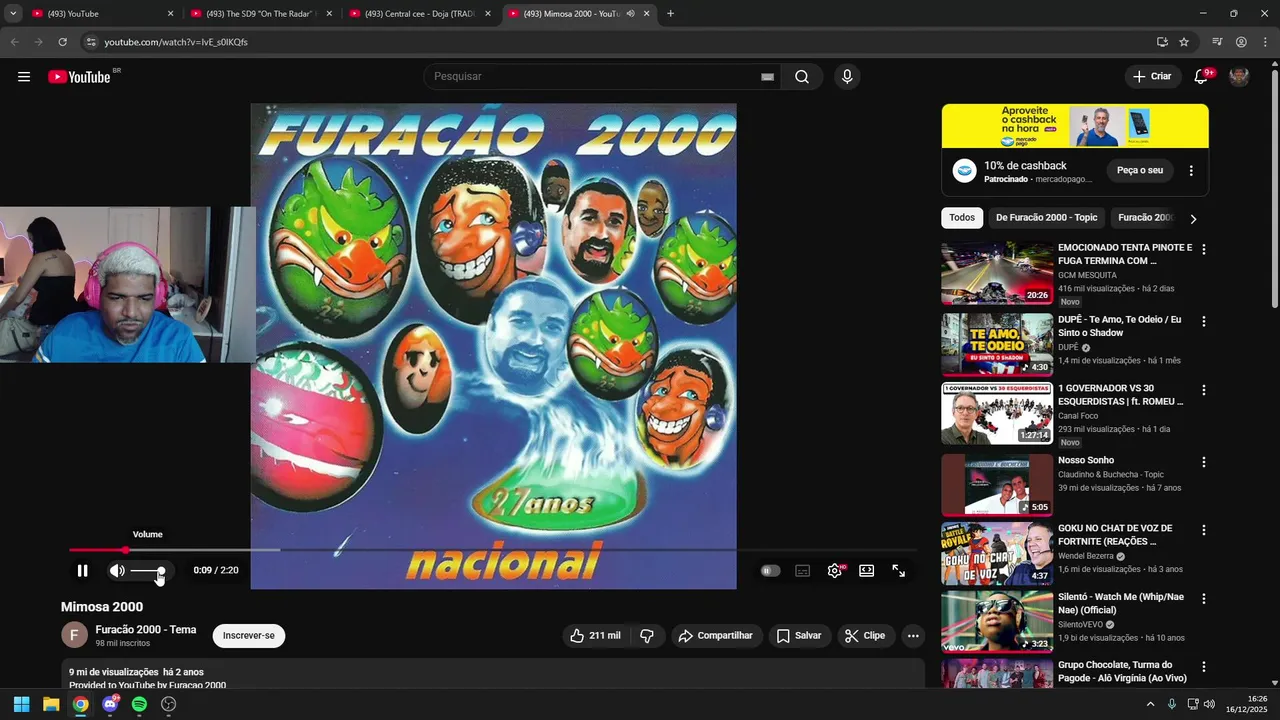Open the Silentó Watch Me video title

[1121, 604]
